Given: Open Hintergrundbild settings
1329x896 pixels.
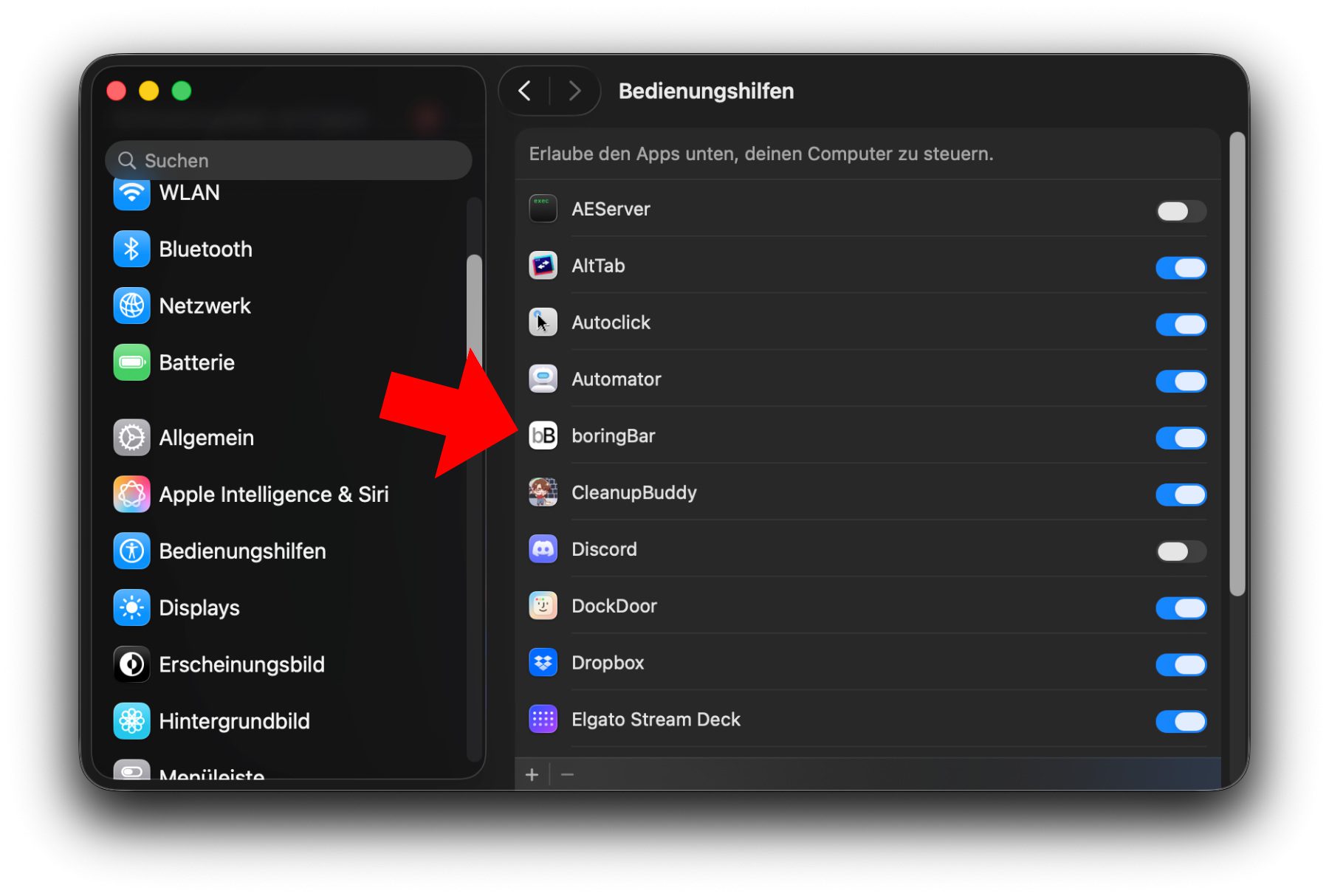Looking at the screenshot, I should pos(235,721).
